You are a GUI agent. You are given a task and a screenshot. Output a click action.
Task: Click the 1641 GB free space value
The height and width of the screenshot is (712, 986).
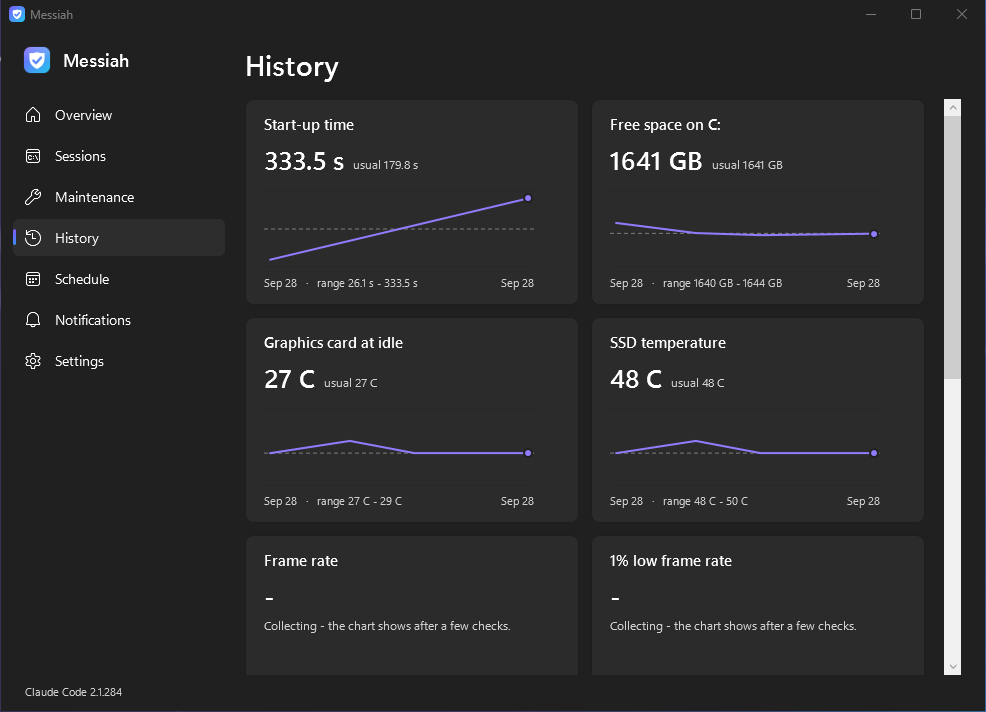pyautogui.click(x=656, y=161)
